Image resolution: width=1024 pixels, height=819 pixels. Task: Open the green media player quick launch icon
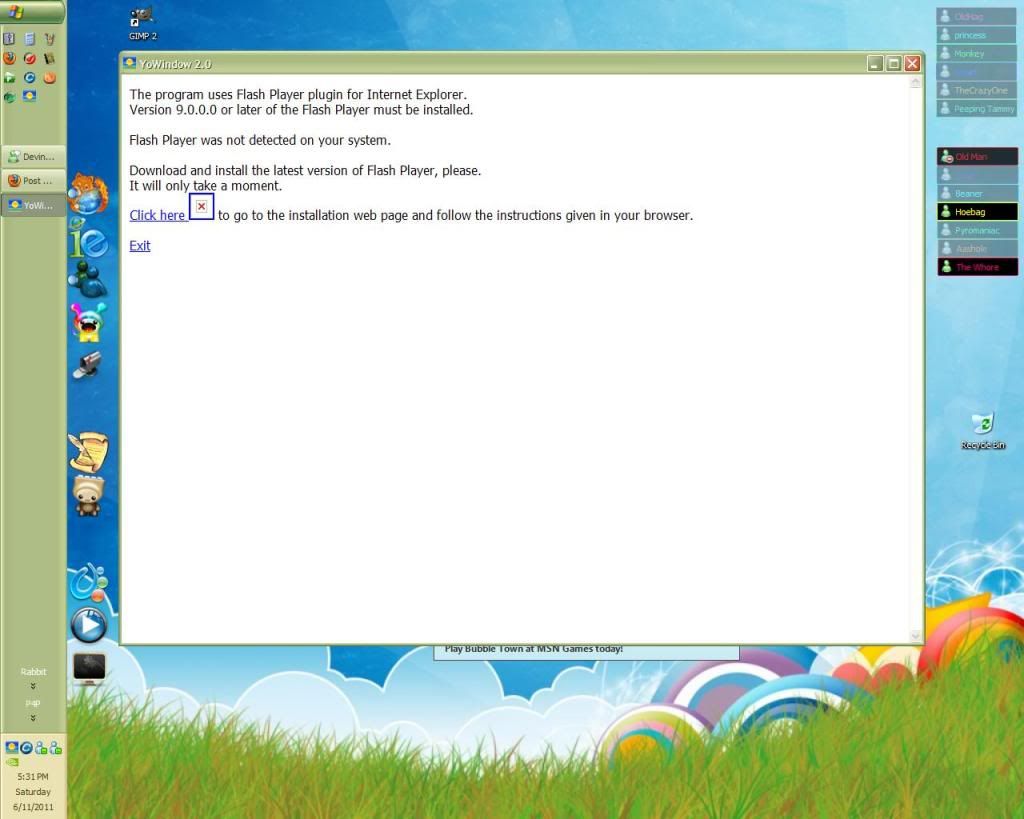coord(9,78)
